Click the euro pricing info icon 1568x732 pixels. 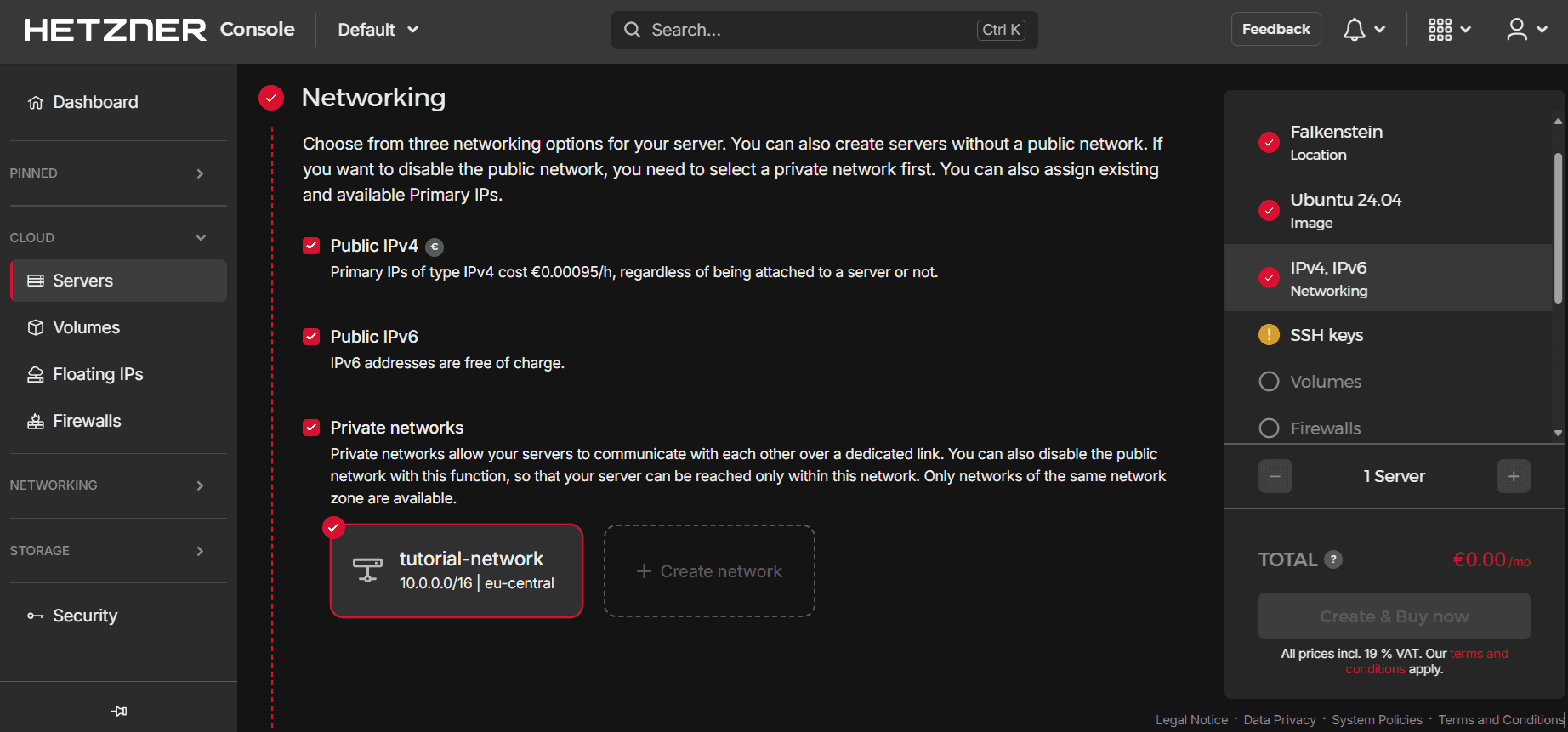(435, 247)
